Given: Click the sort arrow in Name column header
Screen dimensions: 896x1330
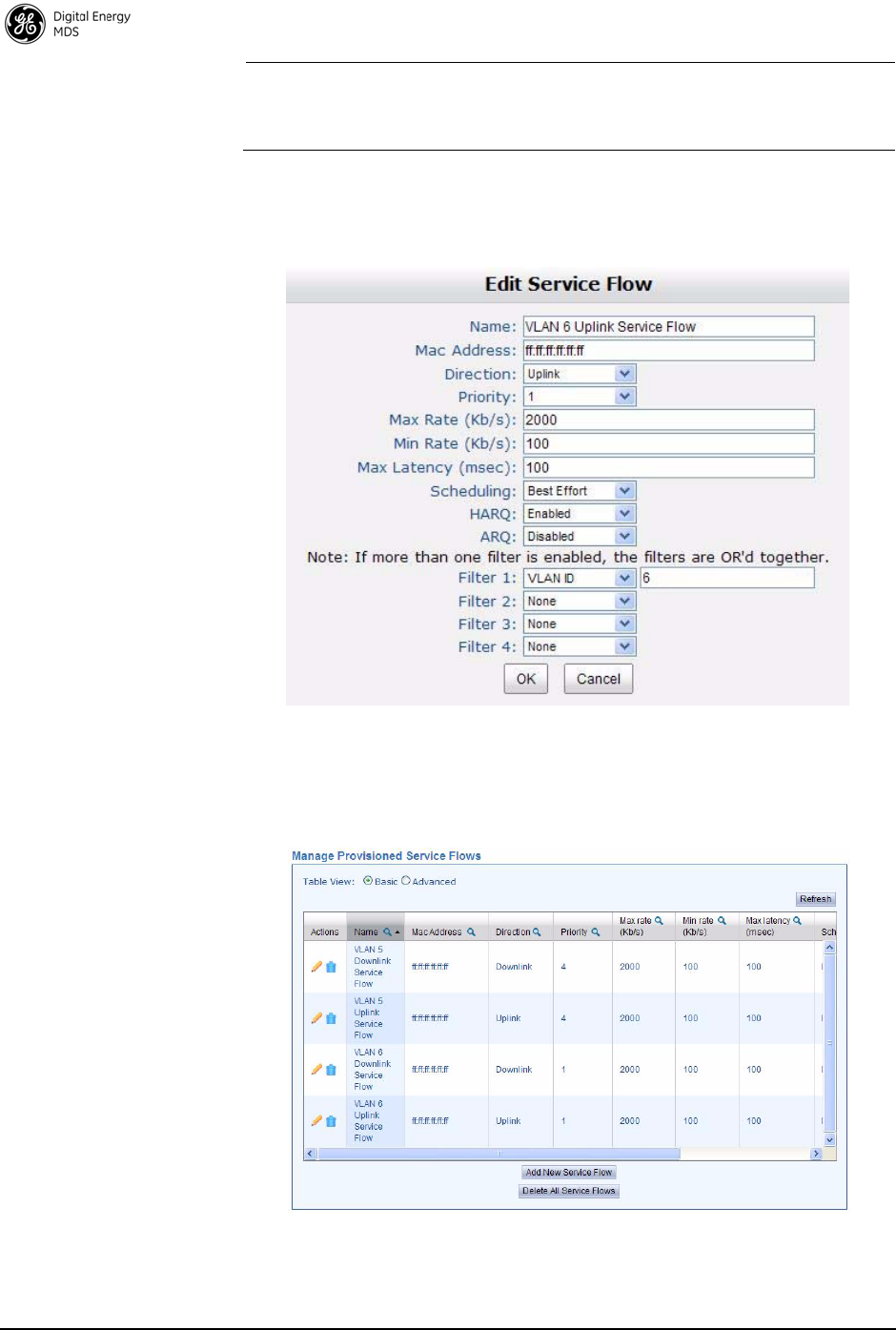Looking at the screenshot, I should (x=397, y=932).
